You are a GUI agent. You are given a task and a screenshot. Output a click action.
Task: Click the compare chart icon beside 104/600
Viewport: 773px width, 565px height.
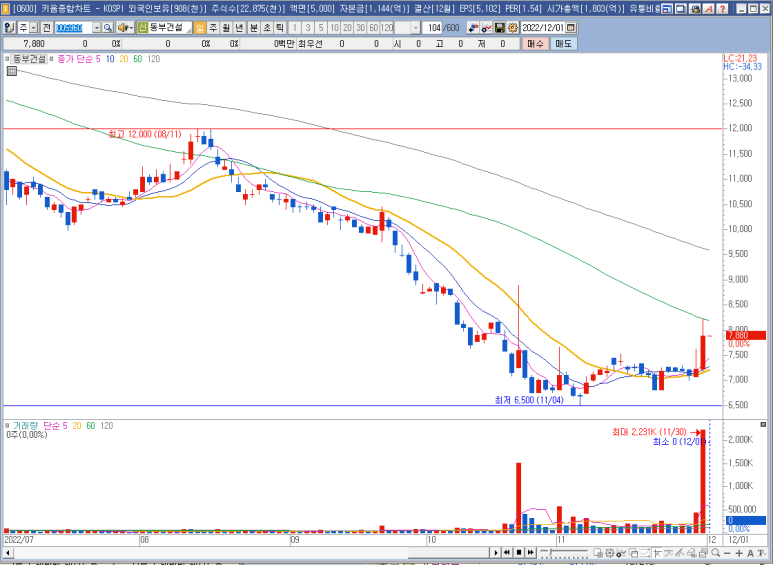pyautogui.click(x=473, y=28)
